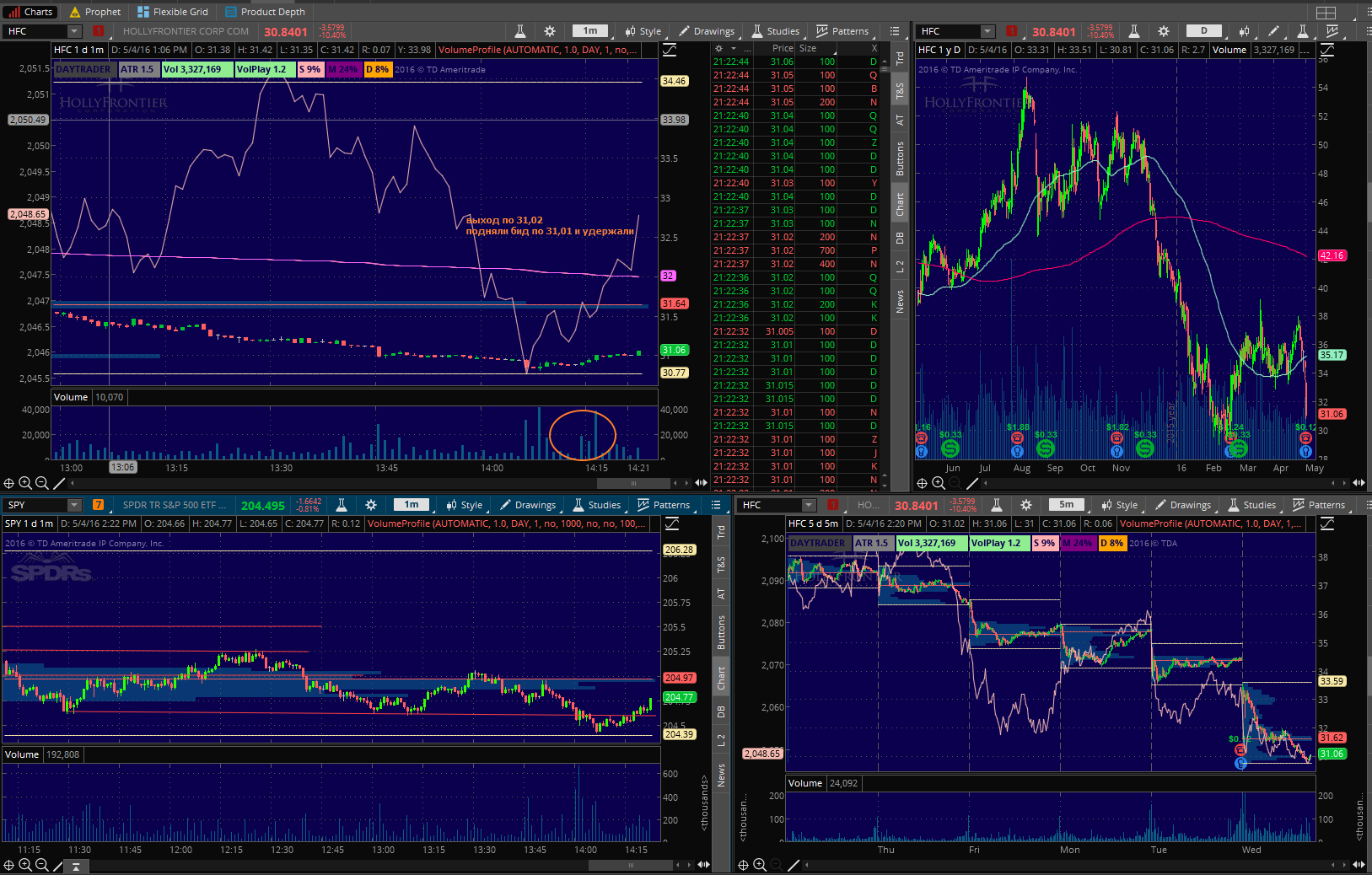Open HFC symbol dropdown in daily chart
Screen dimensions: 1372x875
coord(987,31)
